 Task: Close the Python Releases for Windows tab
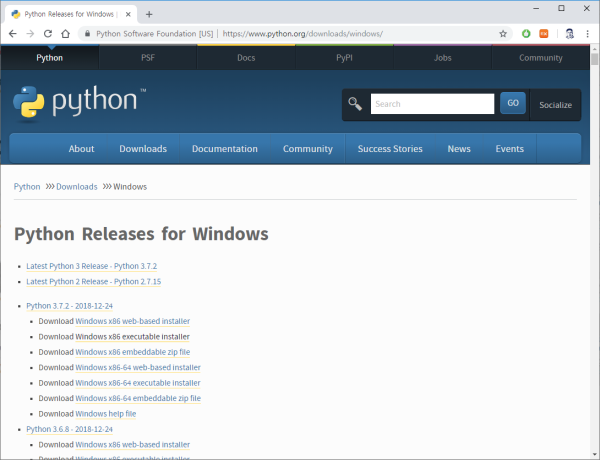click(128, 14)
